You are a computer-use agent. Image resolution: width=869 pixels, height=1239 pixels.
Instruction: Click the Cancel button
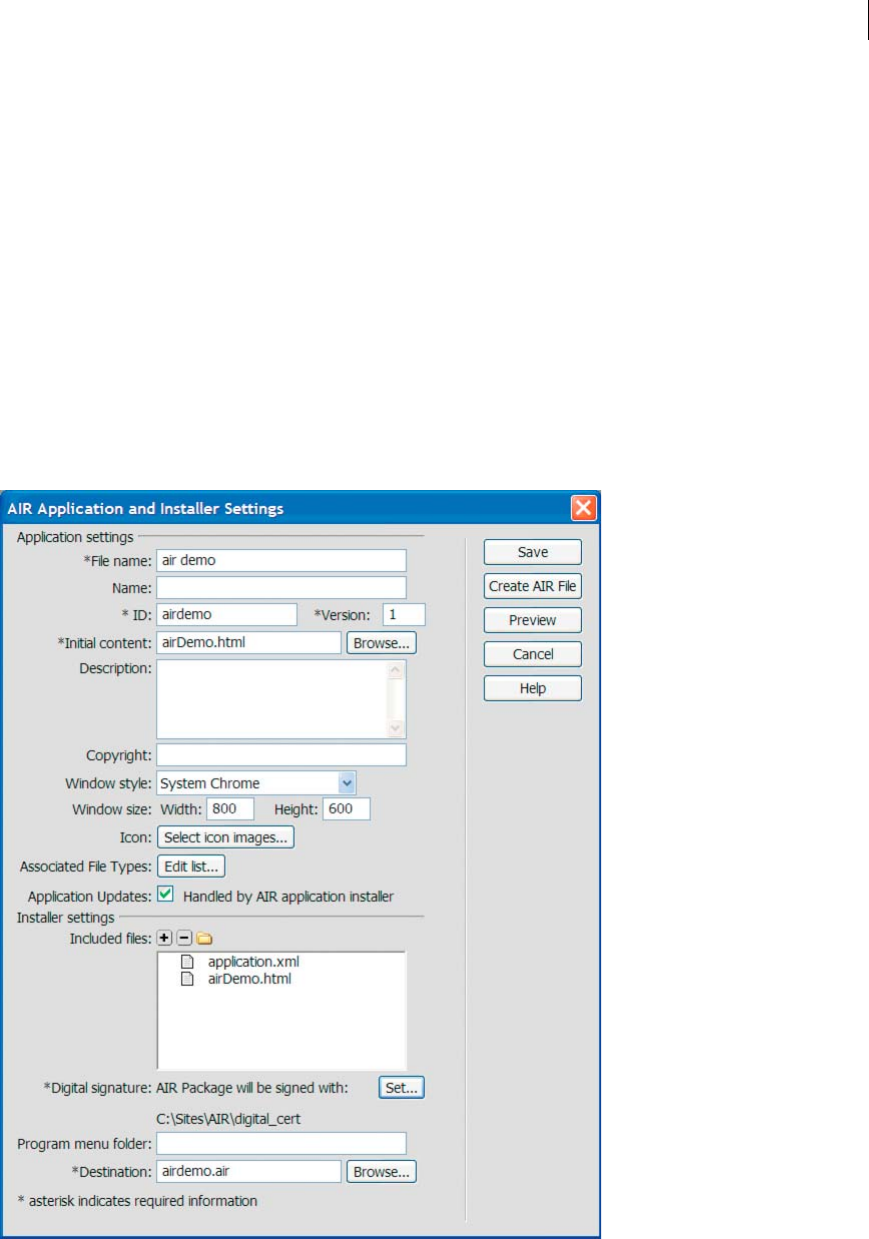533,654
